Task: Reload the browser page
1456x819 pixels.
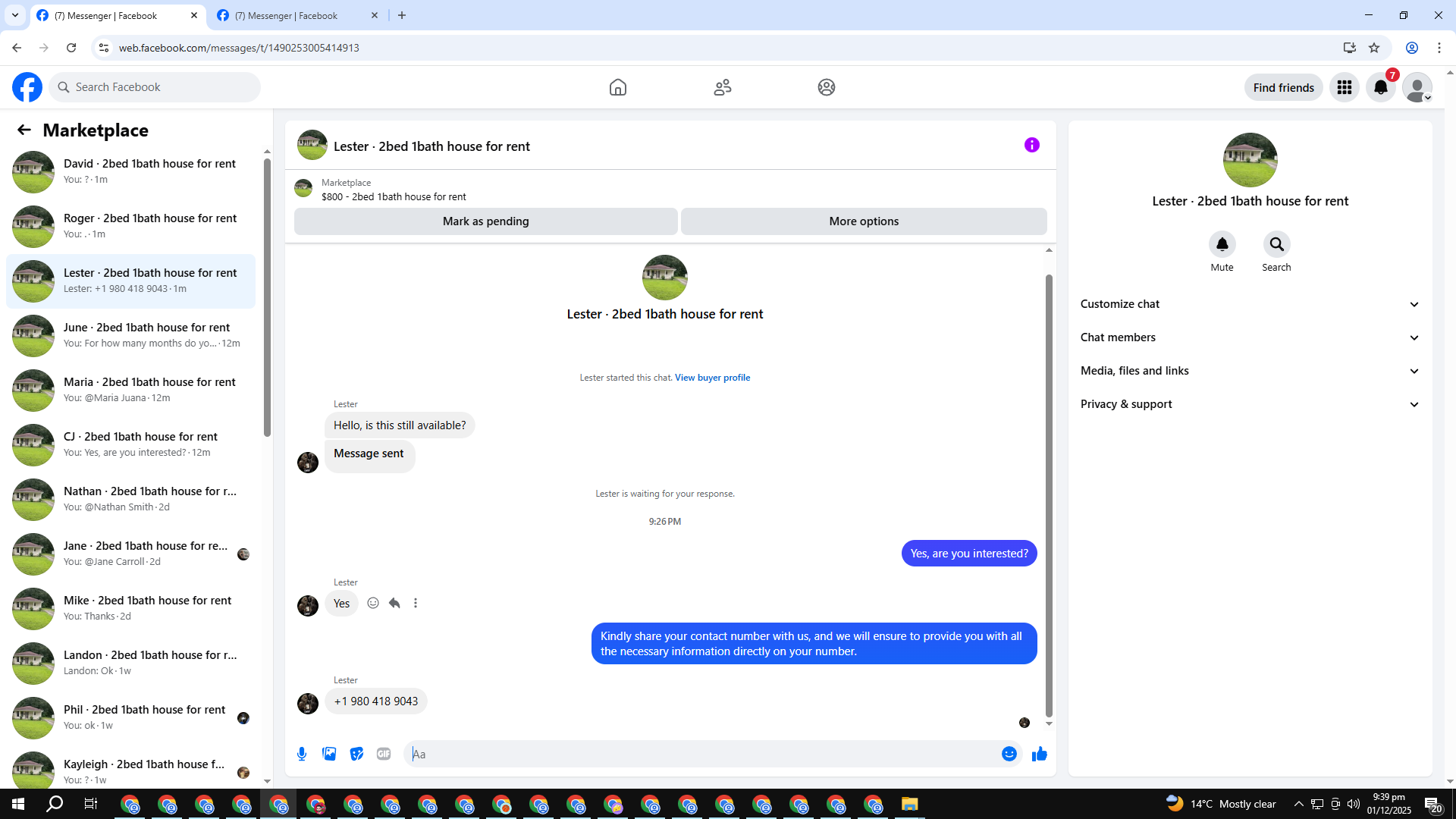Action: [71, 48]
